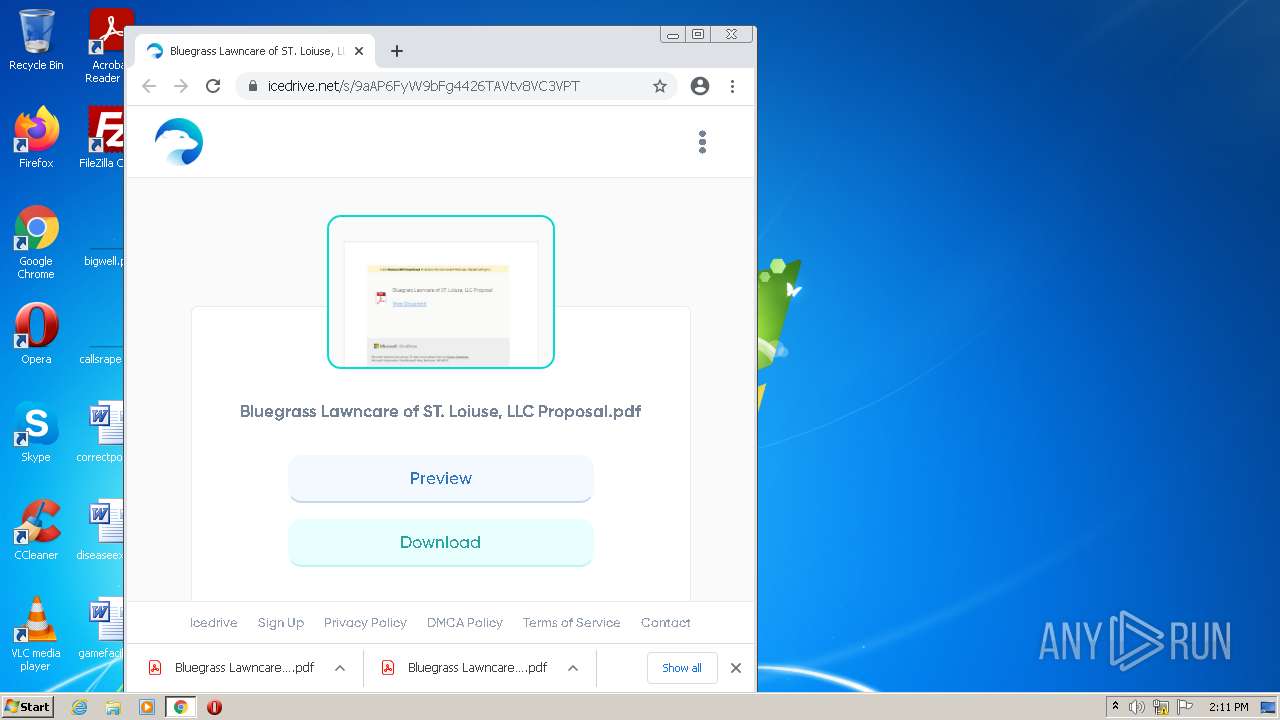Expand options for the second downloaded pdf
Viewport: 1280px width, 720px height.
pyautogui.click(x=573, y=668)
